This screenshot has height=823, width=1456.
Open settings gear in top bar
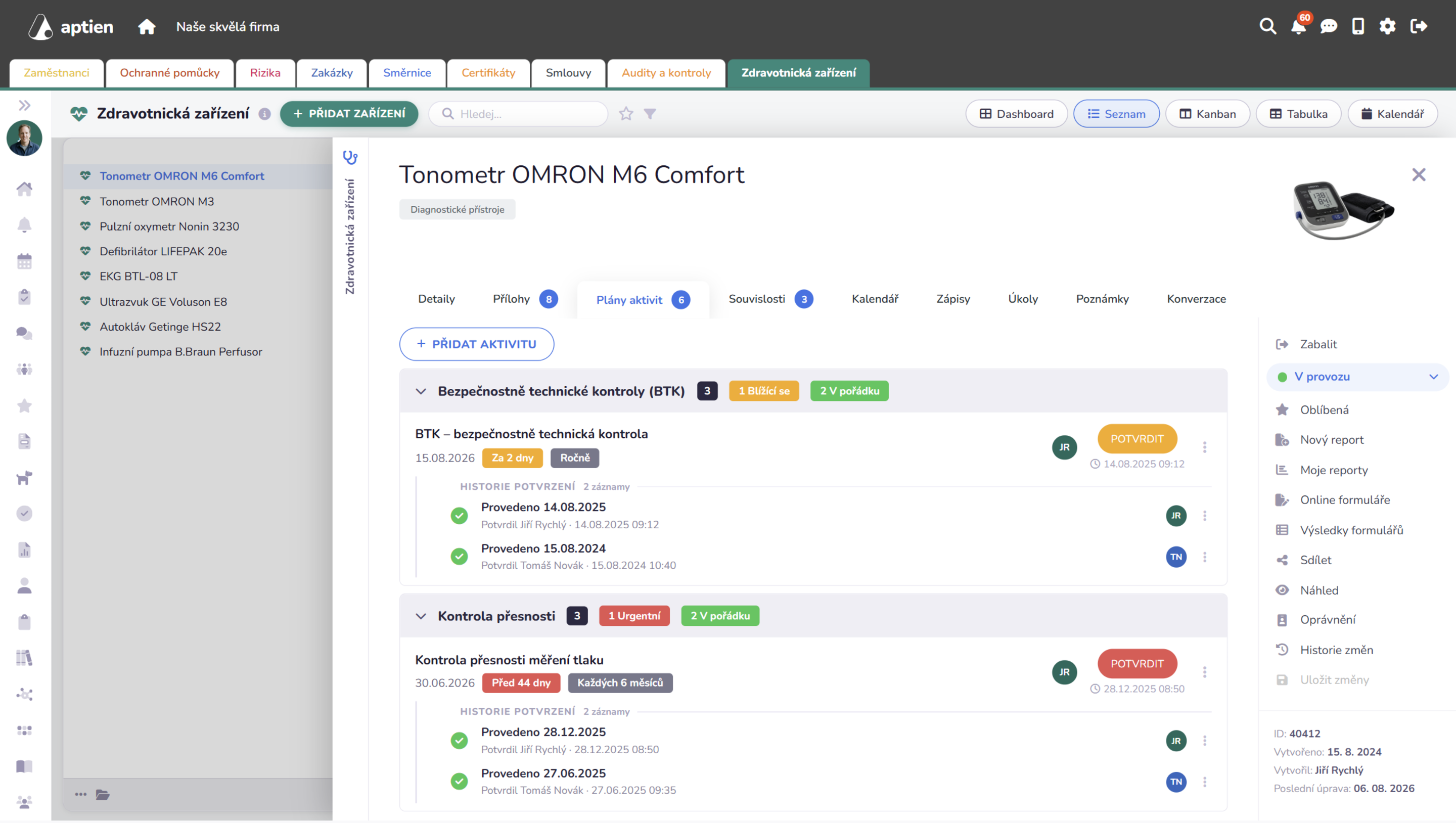tap(1388, 27)
